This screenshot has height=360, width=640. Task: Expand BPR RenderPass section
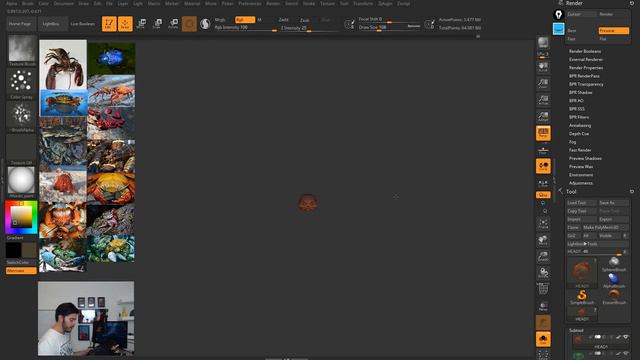584,76
